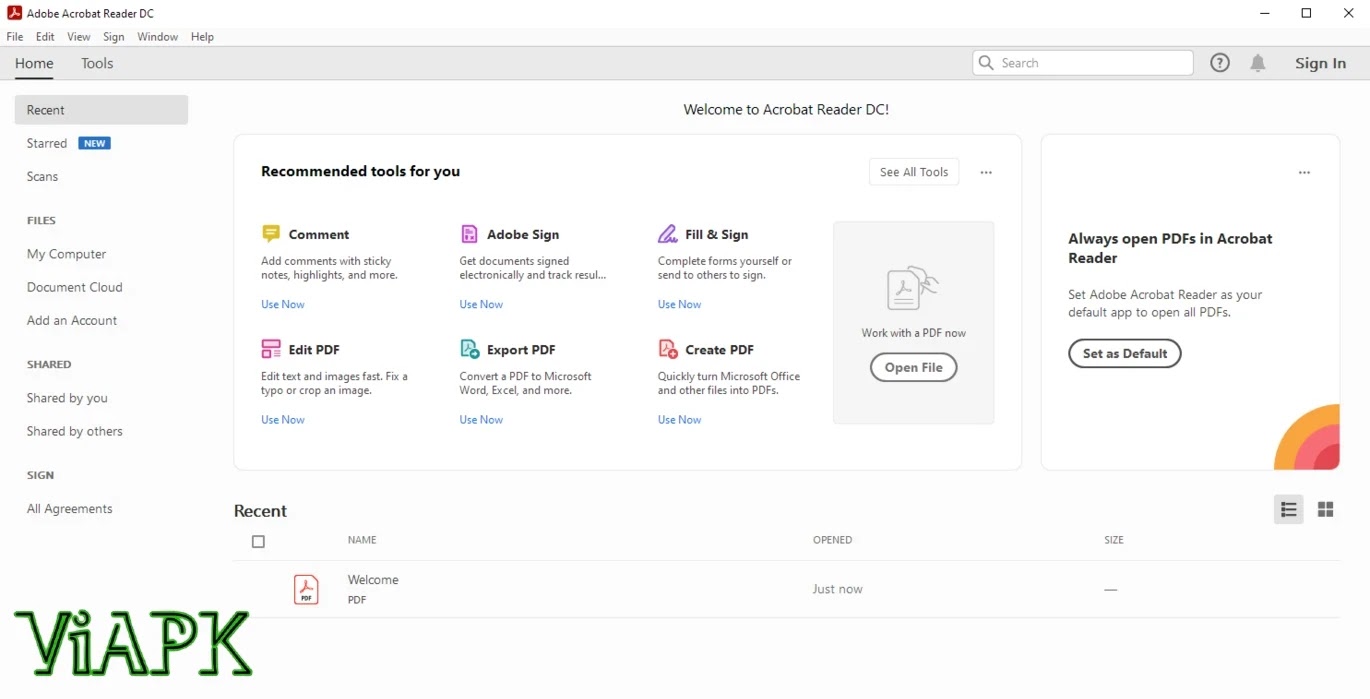The width and height of the screenshot is (1370, 699).
Task: Switch Recent files to grid view
Action: point(1326,510)
